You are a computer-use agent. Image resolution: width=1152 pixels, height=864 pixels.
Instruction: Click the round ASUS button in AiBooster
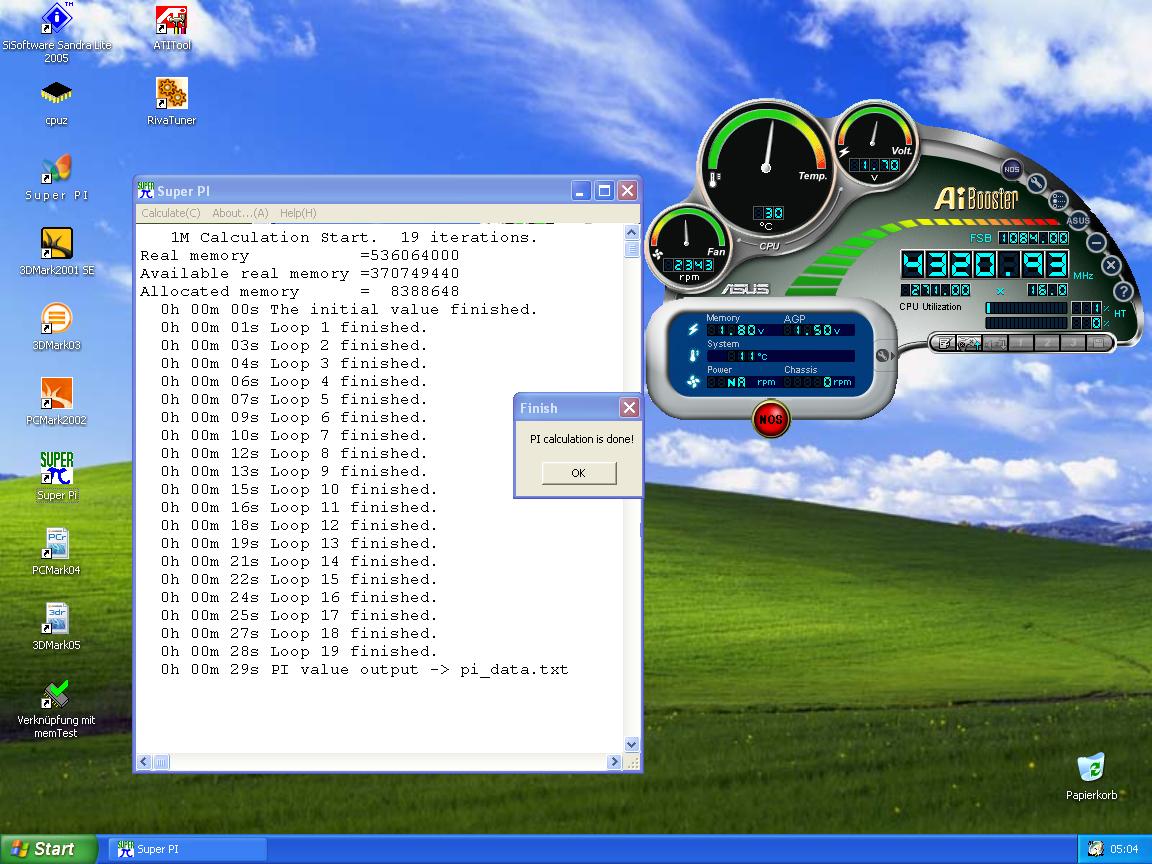click(1077, 220)
